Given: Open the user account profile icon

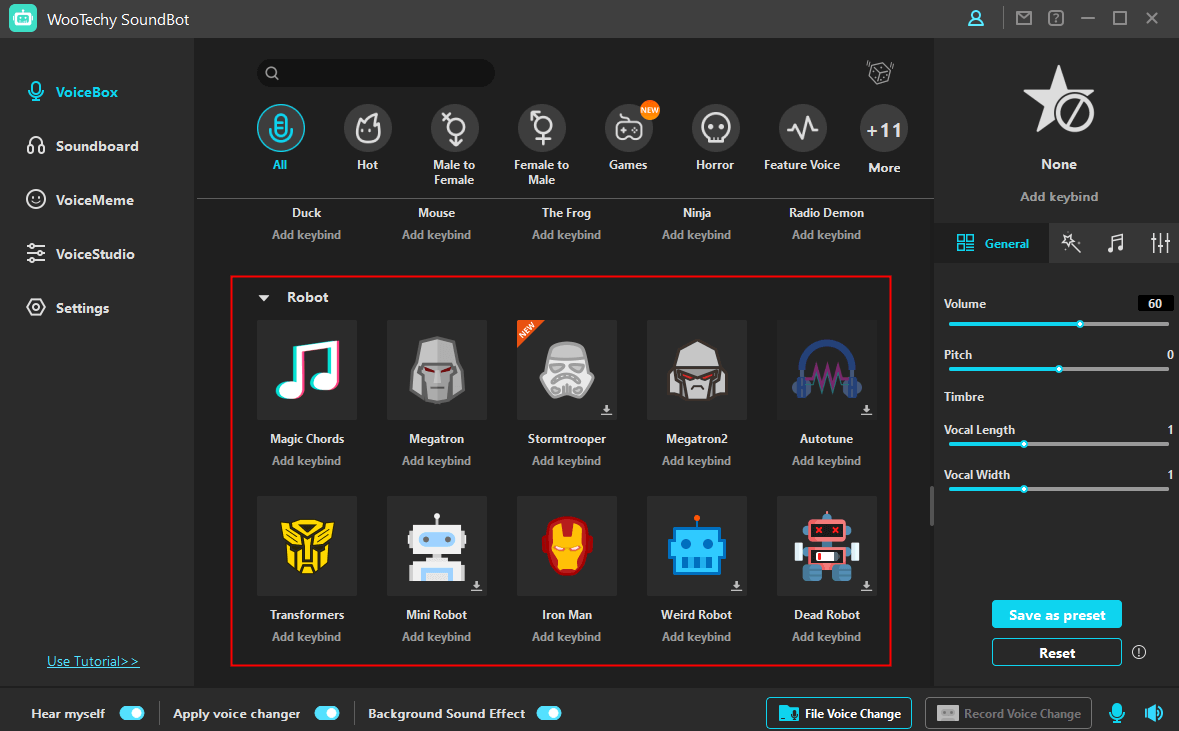Looking at the screenshot, I should (975, 18).
